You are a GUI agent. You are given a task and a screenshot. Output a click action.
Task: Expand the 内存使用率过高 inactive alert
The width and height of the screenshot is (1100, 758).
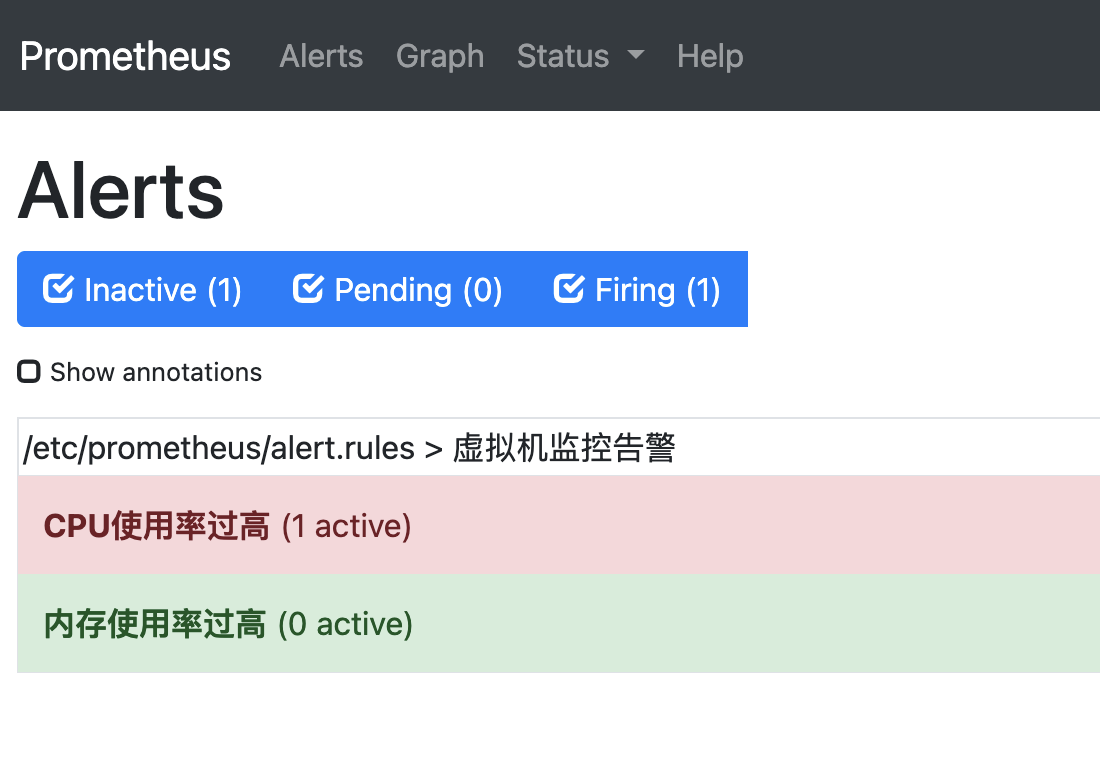pyautogui.click(x=155, y=624)
